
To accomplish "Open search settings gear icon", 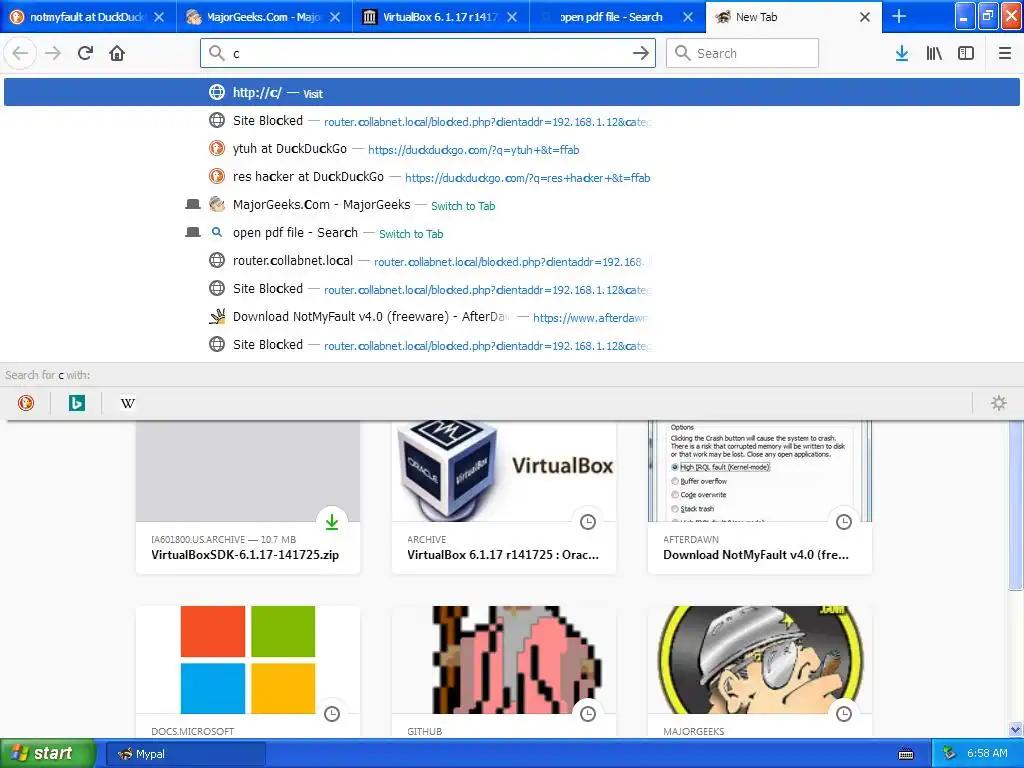I will point(999,403).
